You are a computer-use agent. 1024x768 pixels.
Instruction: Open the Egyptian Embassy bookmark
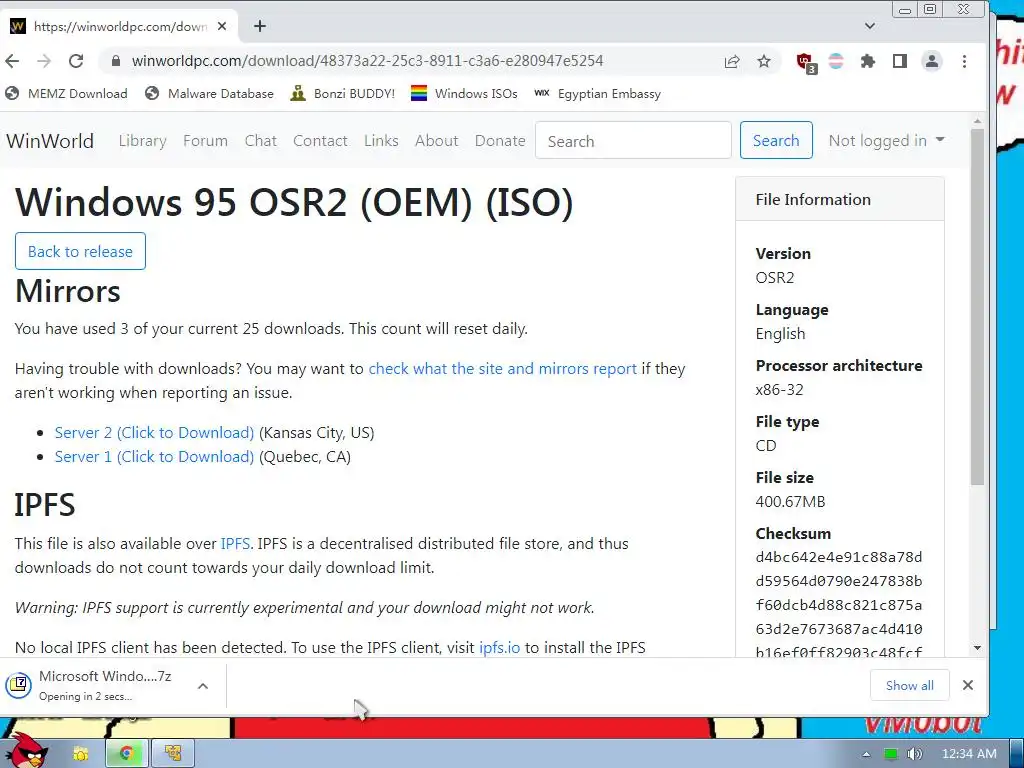598,93
